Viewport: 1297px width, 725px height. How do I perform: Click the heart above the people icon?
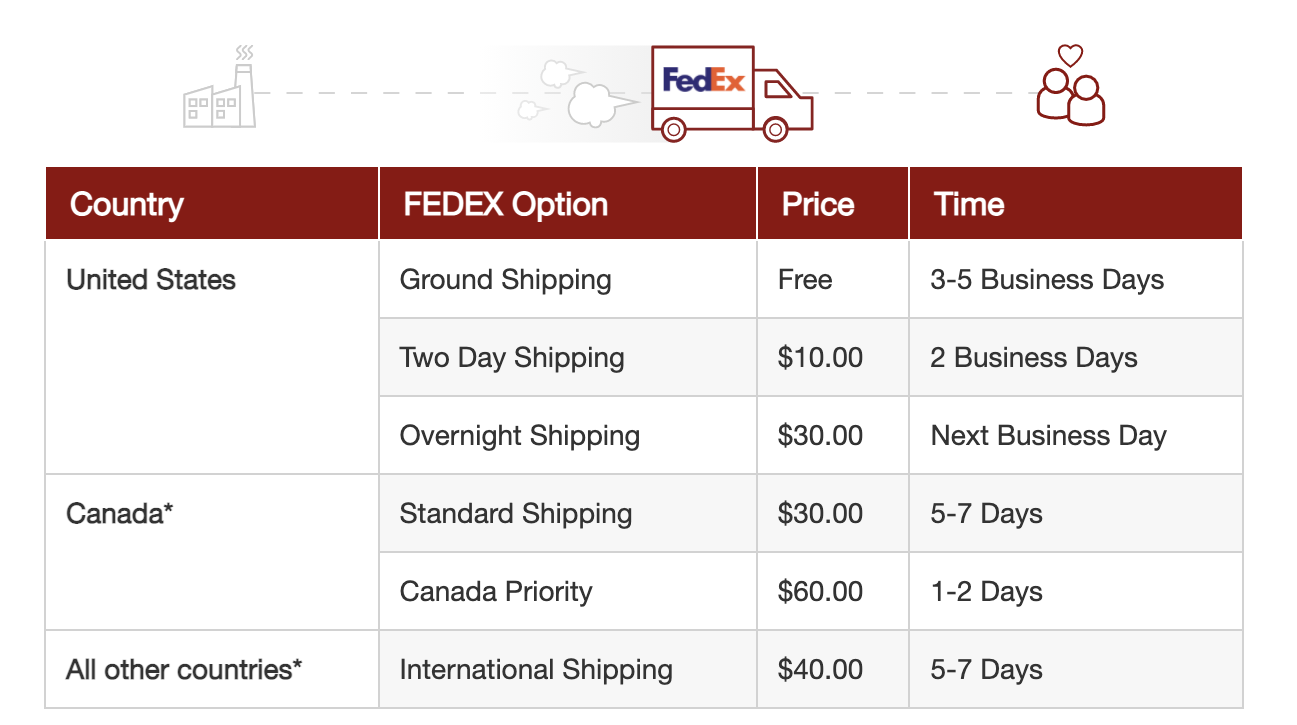tap(1070, 56)
